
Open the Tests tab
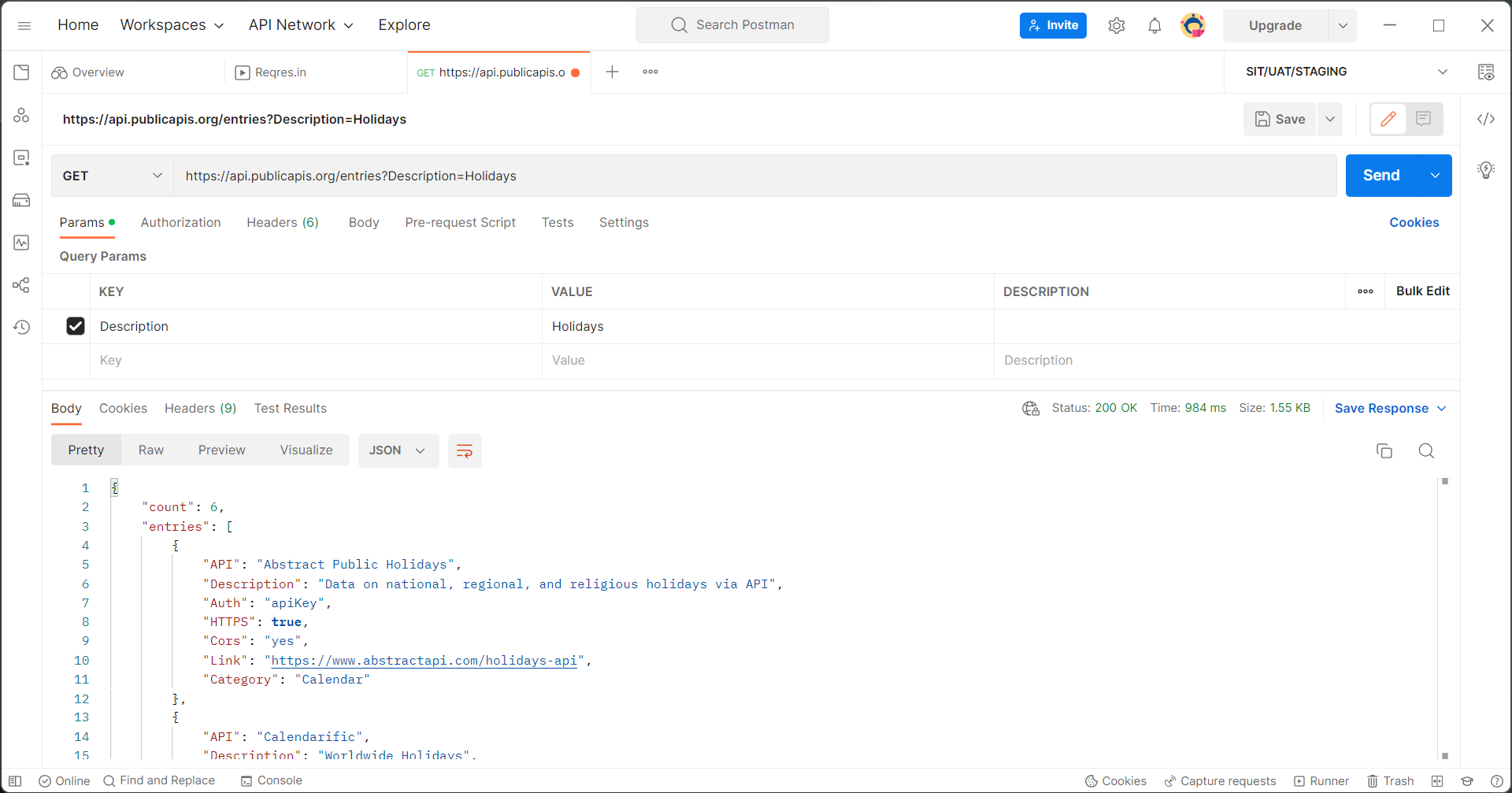click(558, 223)
